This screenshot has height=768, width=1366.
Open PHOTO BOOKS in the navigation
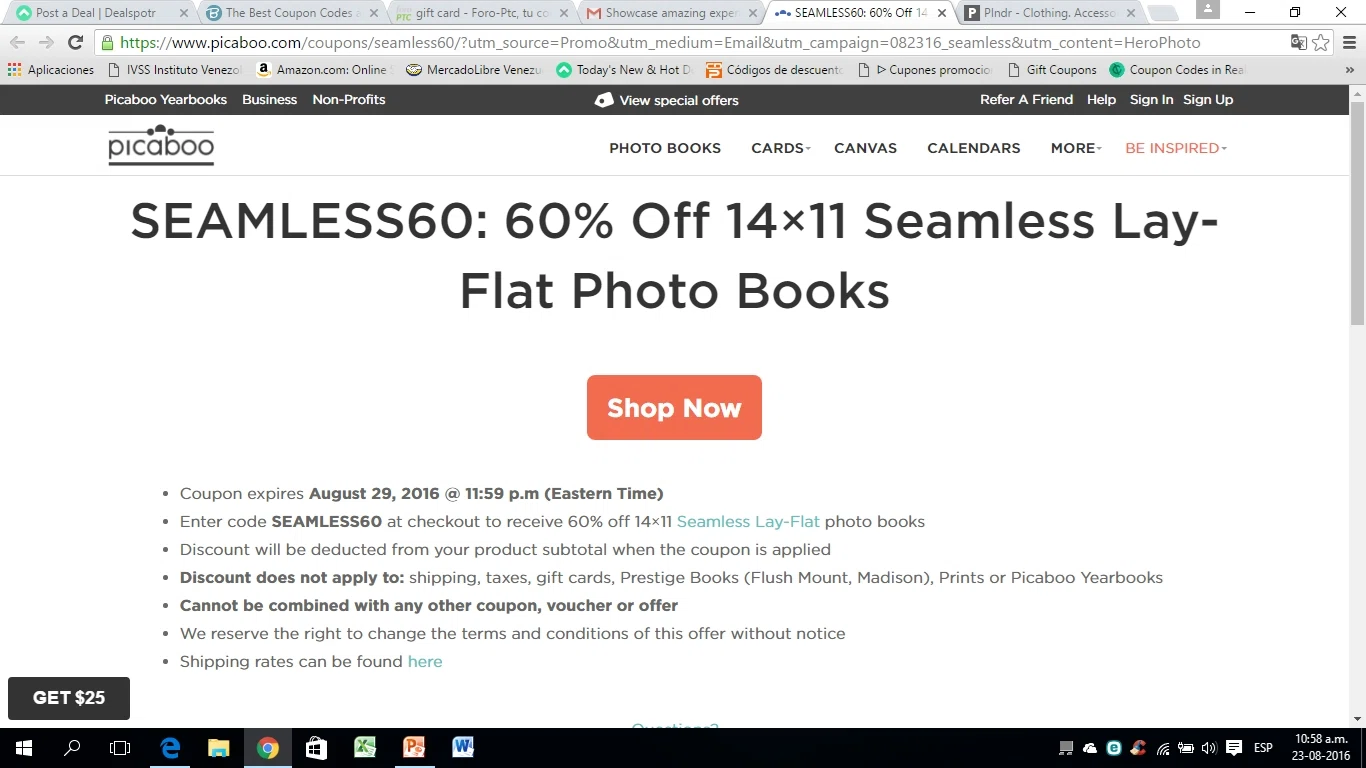tap(665, 148)
